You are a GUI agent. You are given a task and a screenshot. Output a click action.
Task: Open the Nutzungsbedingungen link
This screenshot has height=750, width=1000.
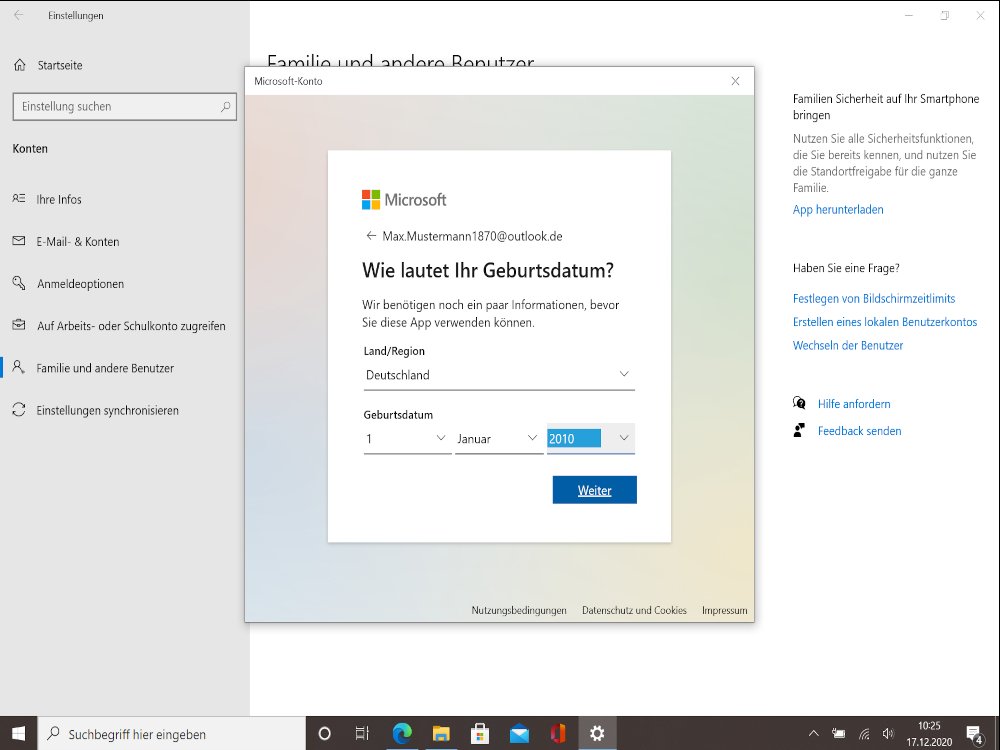click(x=519, y=610)
